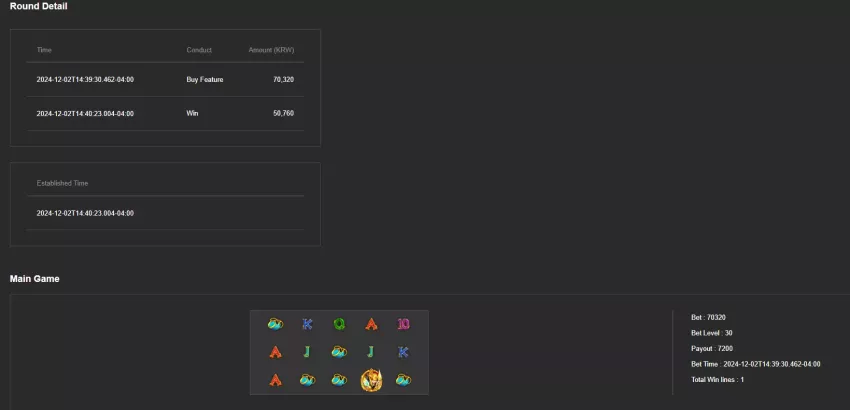Click the Payout : 7200 text

(x=712, y=349)
